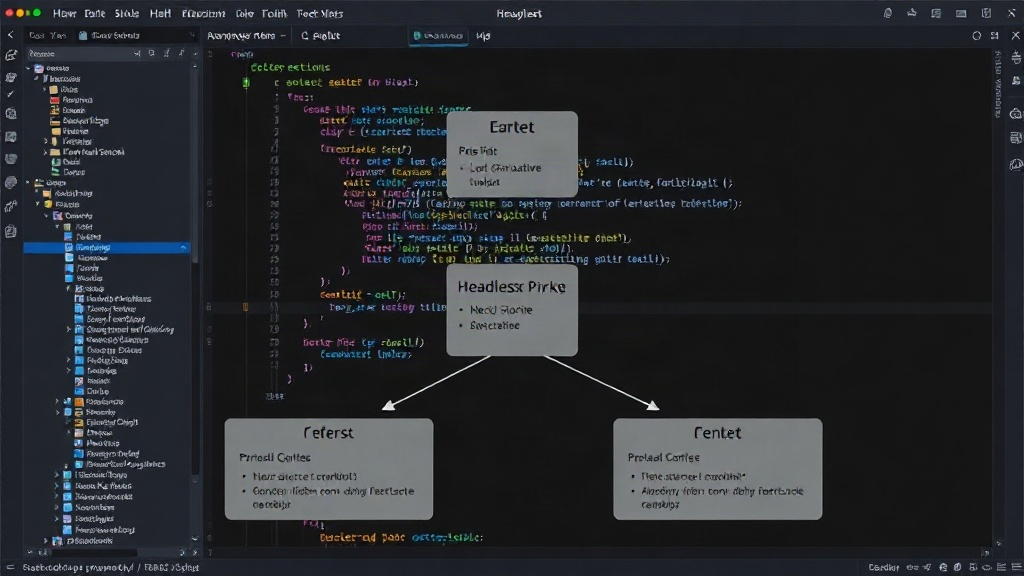The width and height of the screenshot is (1024, 576).
Task: Open the vertical text tab beside right tool strip
Action: [x=998, y=85]
